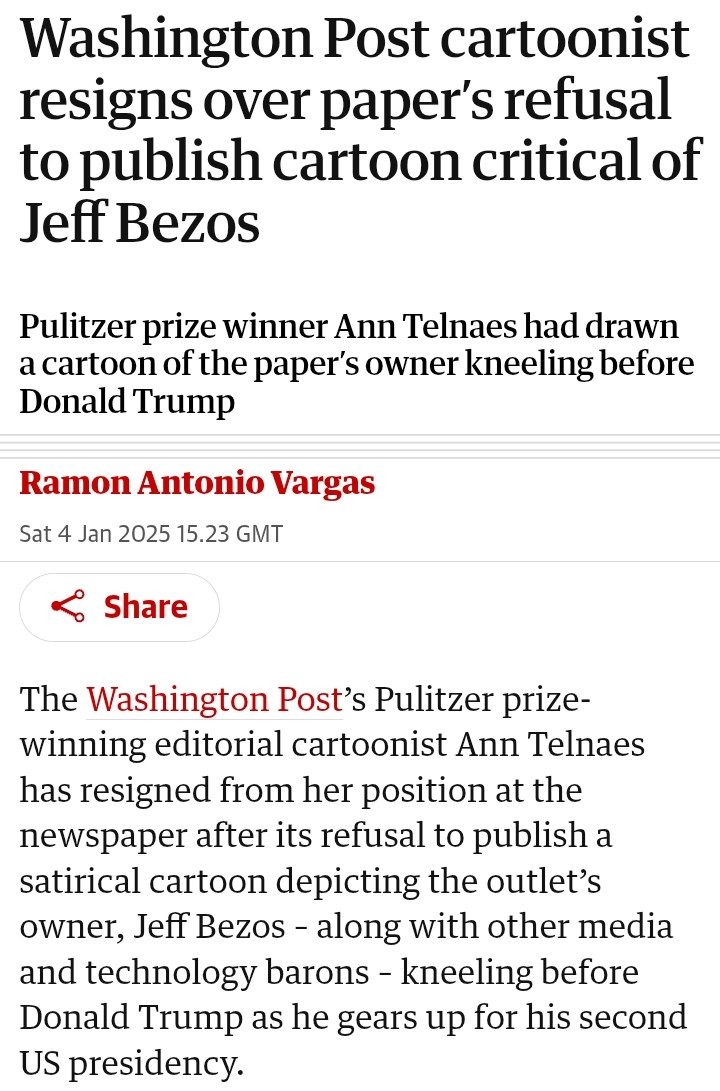Click the share icon symbol

[67, 607]
